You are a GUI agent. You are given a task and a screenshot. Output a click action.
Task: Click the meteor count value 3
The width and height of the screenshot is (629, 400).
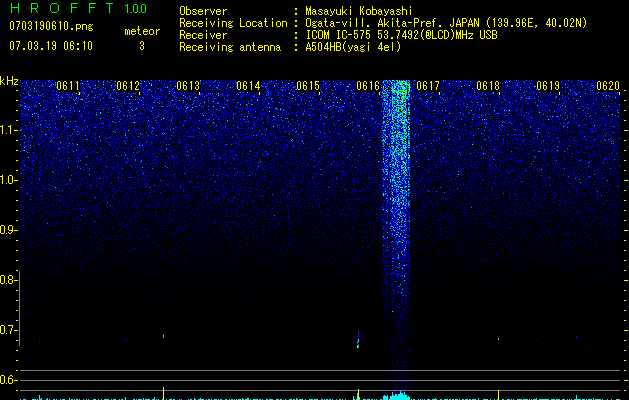point(142,46)
